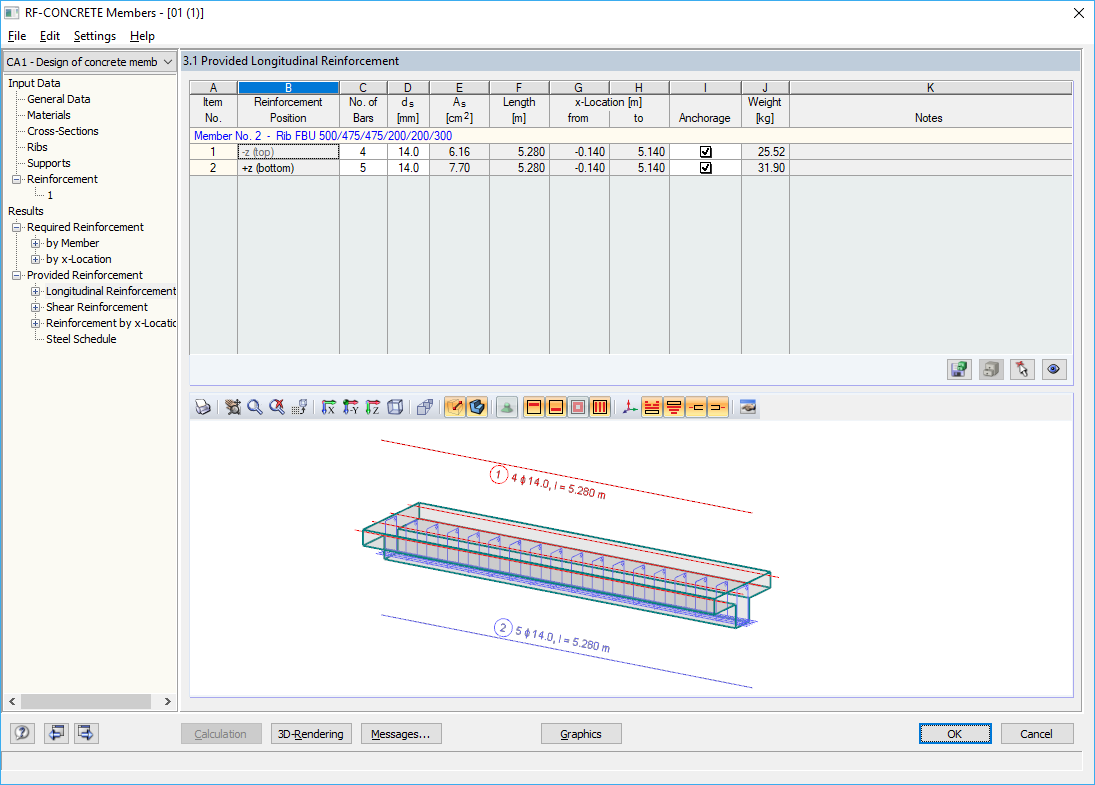The width and height of the screenshot is (1095, 785).
Task: Click the gray drawer cabinet icon
Action: (x=991, y=369)
